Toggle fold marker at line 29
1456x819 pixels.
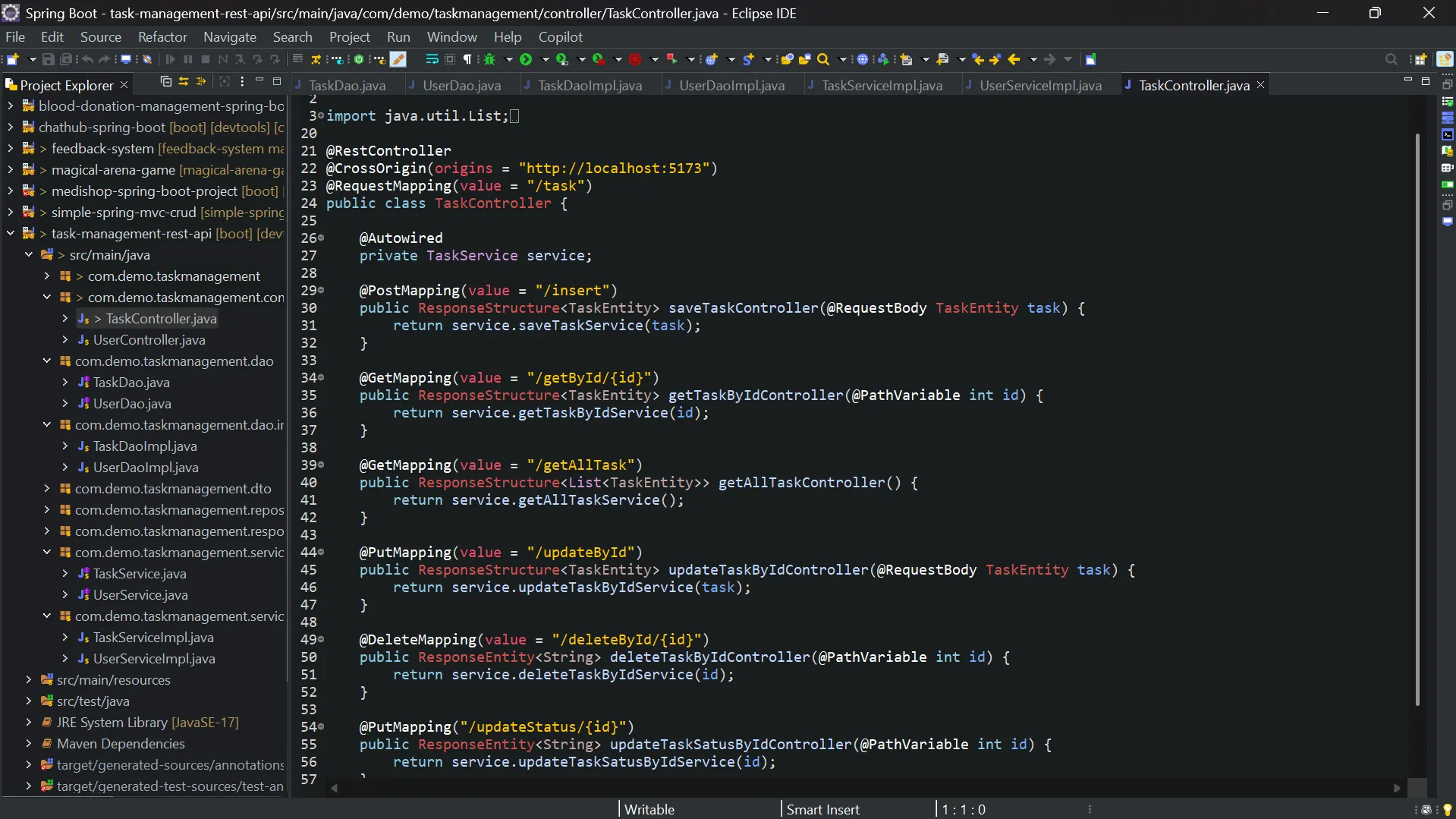pos(321,291)
